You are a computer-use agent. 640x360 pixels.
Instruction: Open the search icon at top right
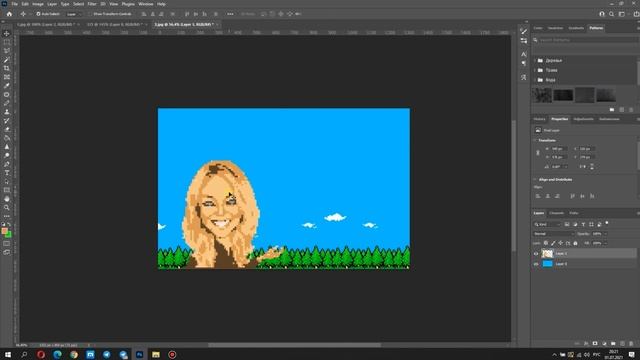point(611,14)
